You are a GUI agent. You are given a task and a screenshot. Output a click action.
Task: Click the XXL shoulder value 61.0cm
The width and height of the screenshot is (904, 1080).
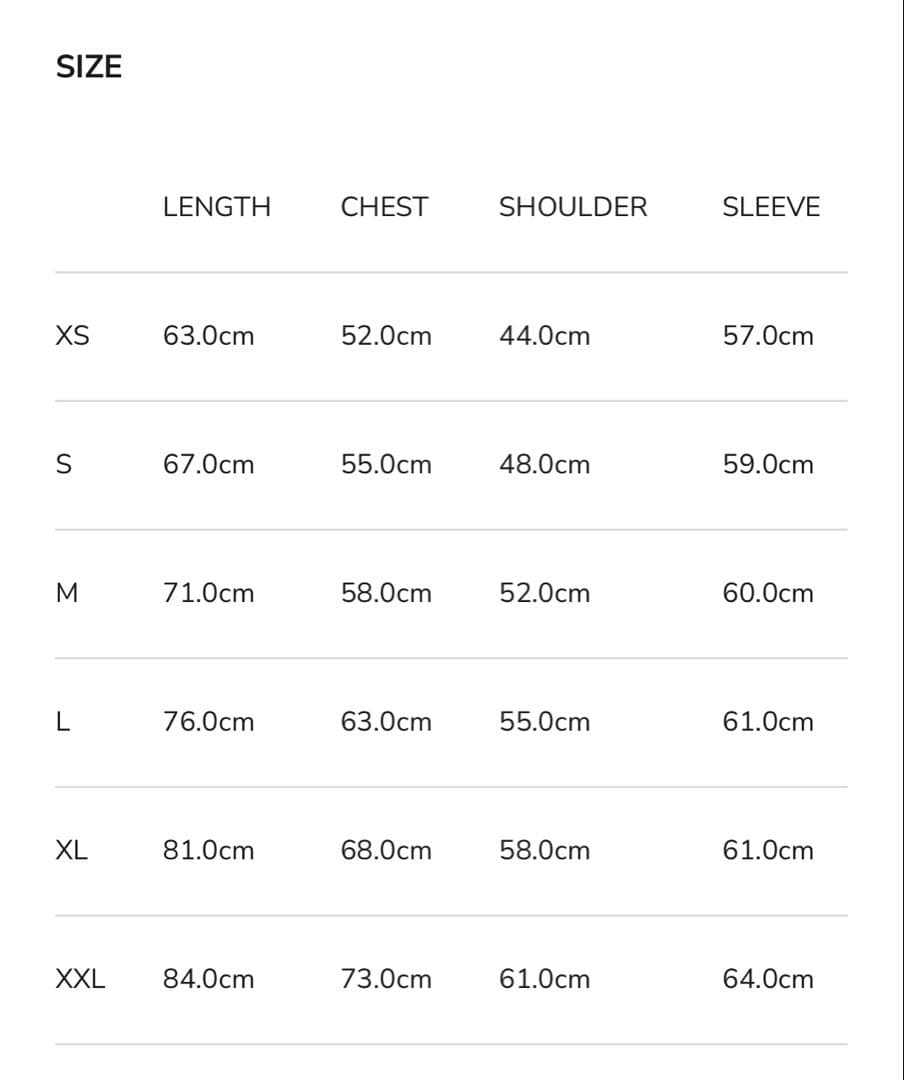(x=544, y=979)
